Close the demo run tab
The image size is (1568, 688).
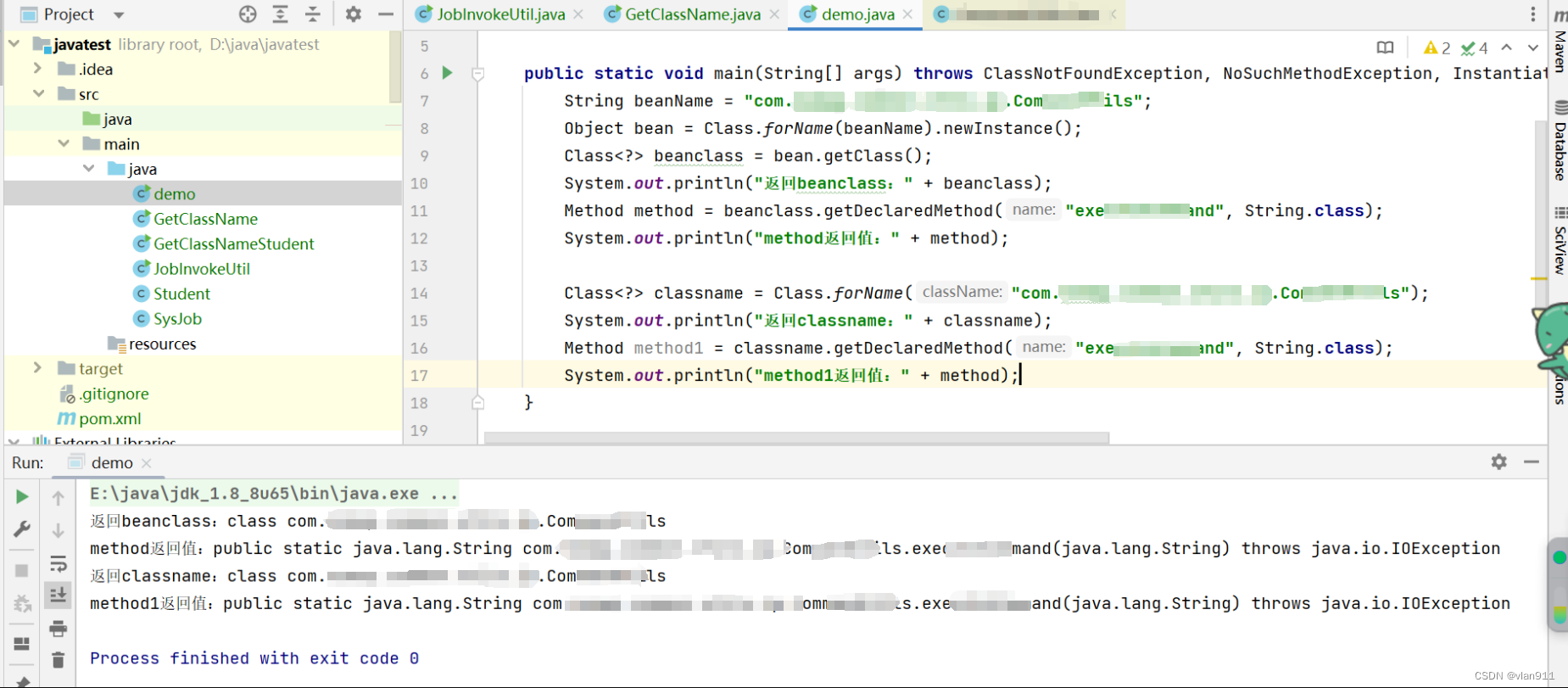click(x=147, y=462)
